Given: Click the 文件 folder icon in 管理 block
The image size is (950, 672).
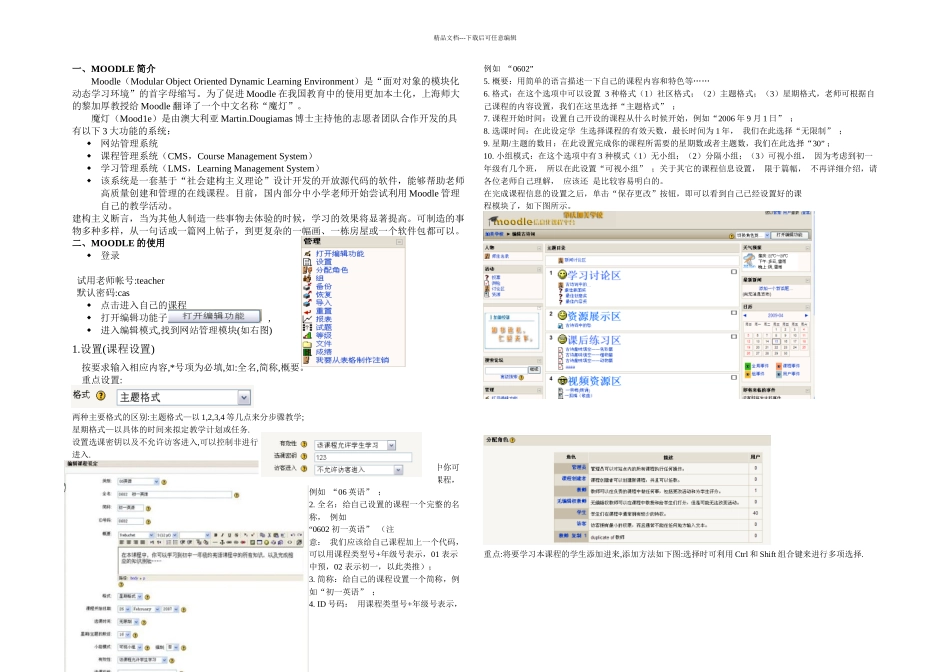Looking at the screenshot, I should coord(308,344).
